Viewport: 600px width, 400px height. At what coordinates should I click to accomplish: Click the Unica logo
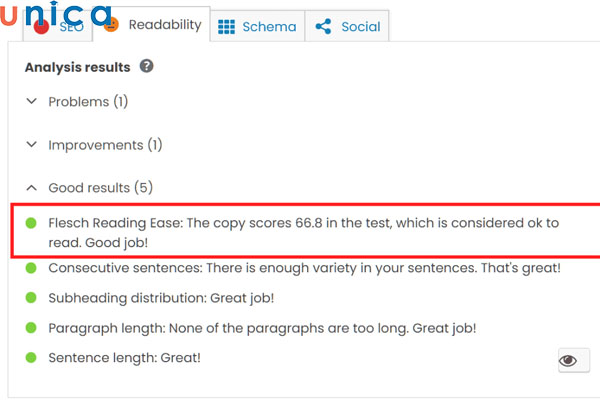(x=58, y=16)
